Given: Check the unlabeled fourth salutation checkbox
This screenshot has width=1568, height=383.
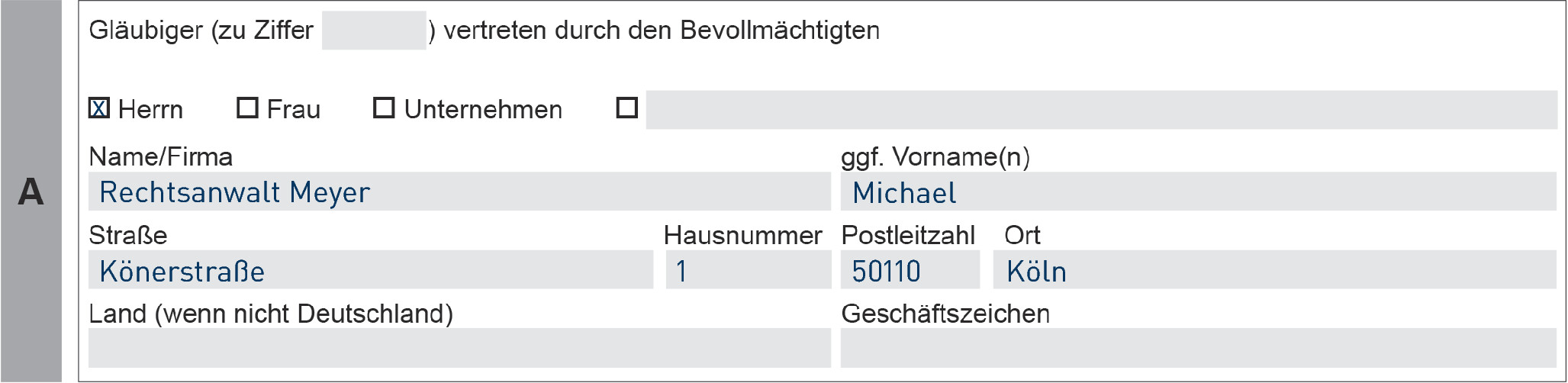Looking at the screenshot, I should pyautogui.click(x=626, y=108).
